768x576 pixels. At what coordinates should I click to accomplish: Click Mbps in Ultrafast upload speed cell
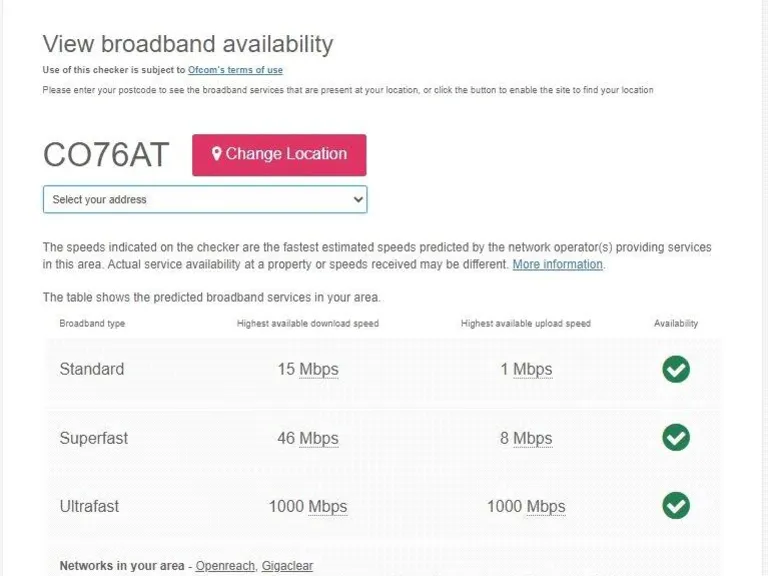pyautogui.click(x=546, y=506)
